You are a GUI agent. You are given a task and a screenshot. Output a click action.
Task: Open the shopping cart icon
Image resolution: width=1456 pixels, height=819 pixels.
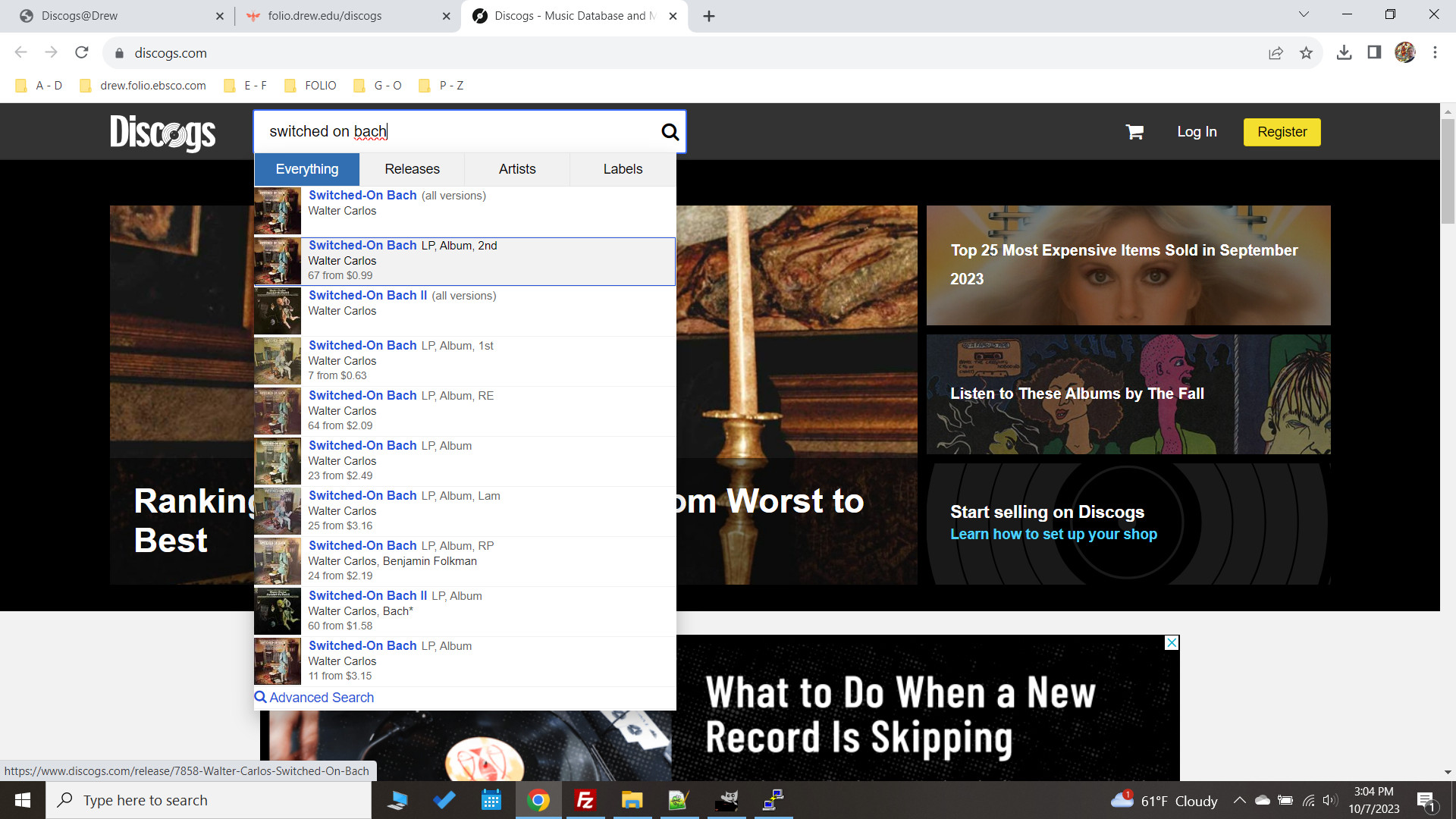1134,132
